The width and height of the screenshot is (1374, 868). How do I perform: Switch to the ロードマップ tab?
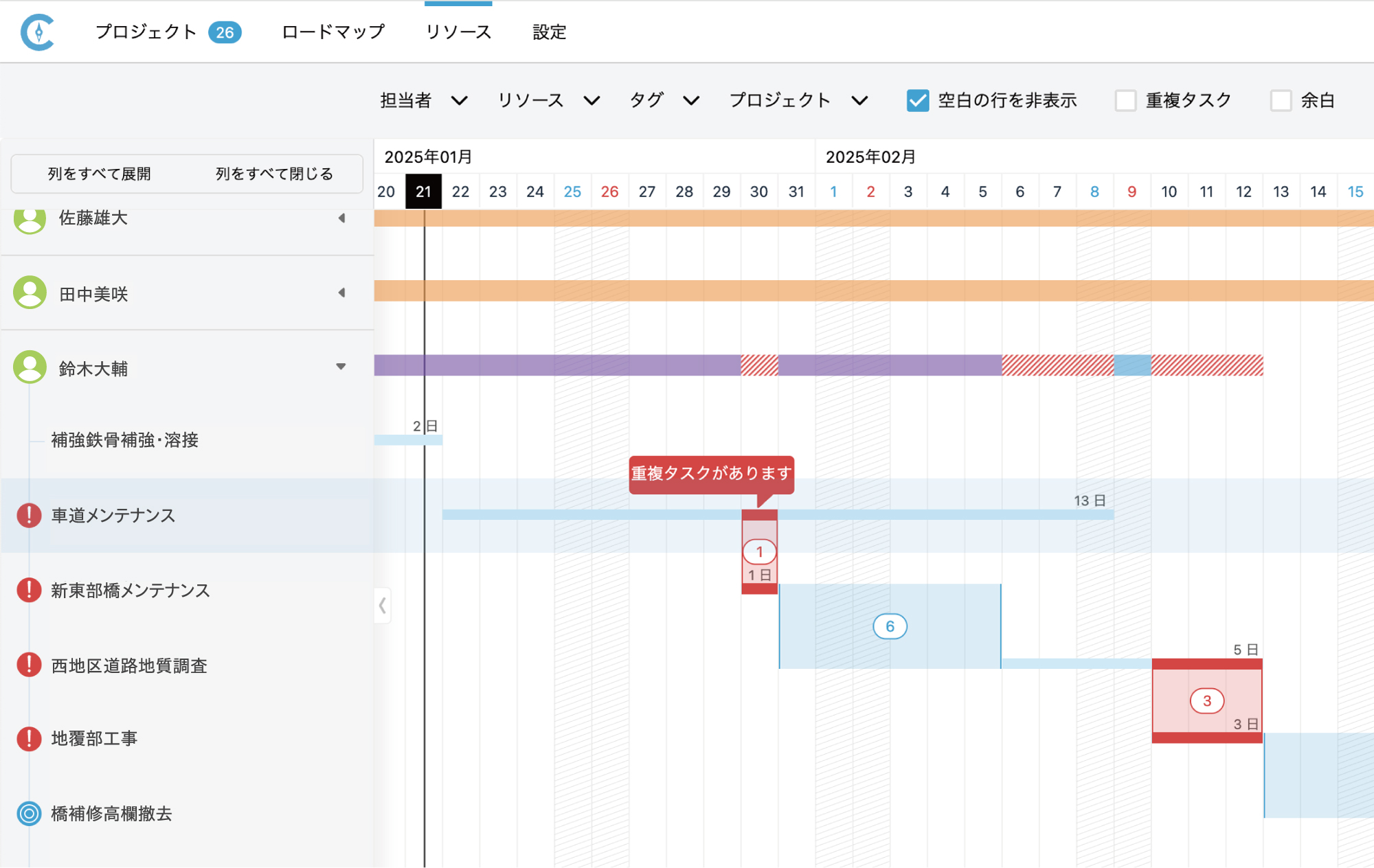click(x=333, y=31)
